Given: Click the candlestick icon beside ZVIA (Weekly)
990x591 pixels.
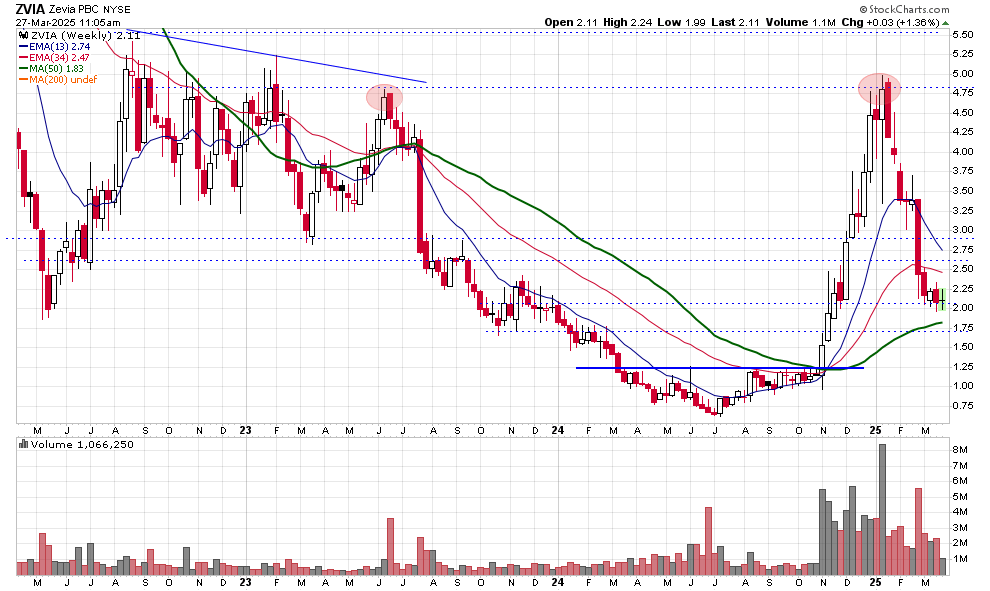Looking at the screenshot, I should [24, 36].
